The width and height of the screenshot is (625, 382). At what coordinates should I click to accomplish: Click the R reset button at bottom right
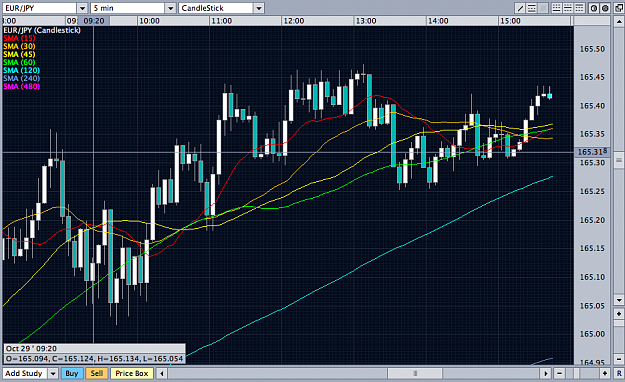(x=619, y=374)
